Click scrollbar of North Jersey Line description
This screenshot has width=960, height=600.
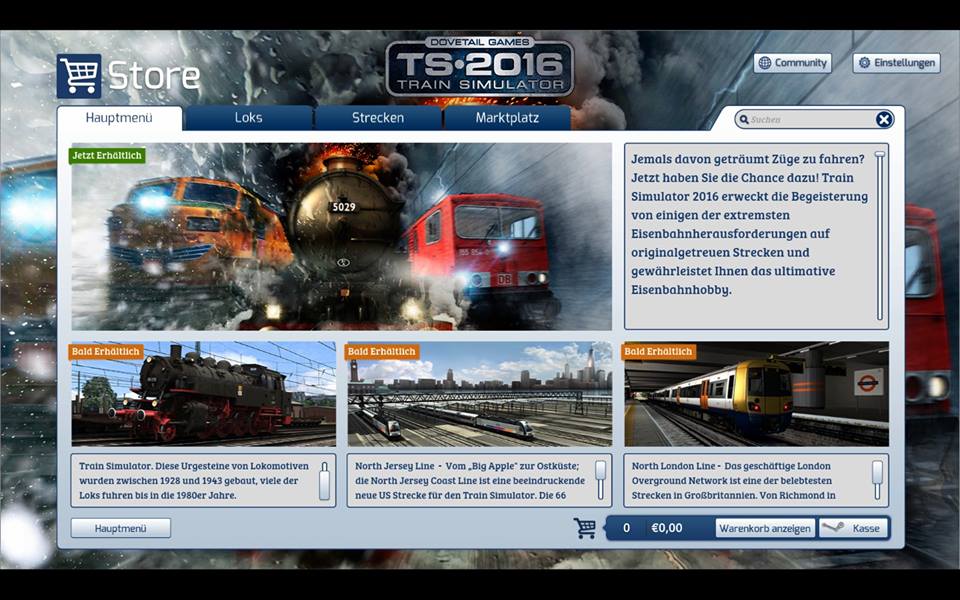(x=601, y=481)
